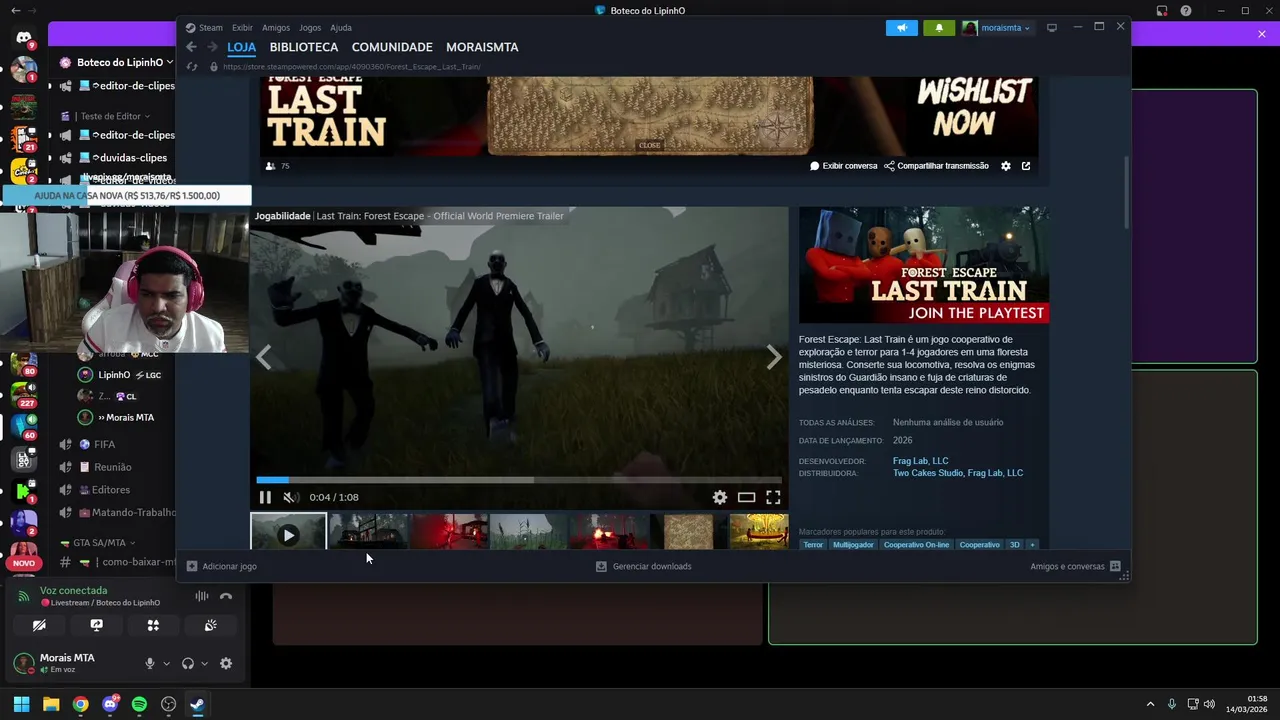Viewport: 1280px width, 720px height.
Task: Manage Discord screen share button
Action: [96, 625]
